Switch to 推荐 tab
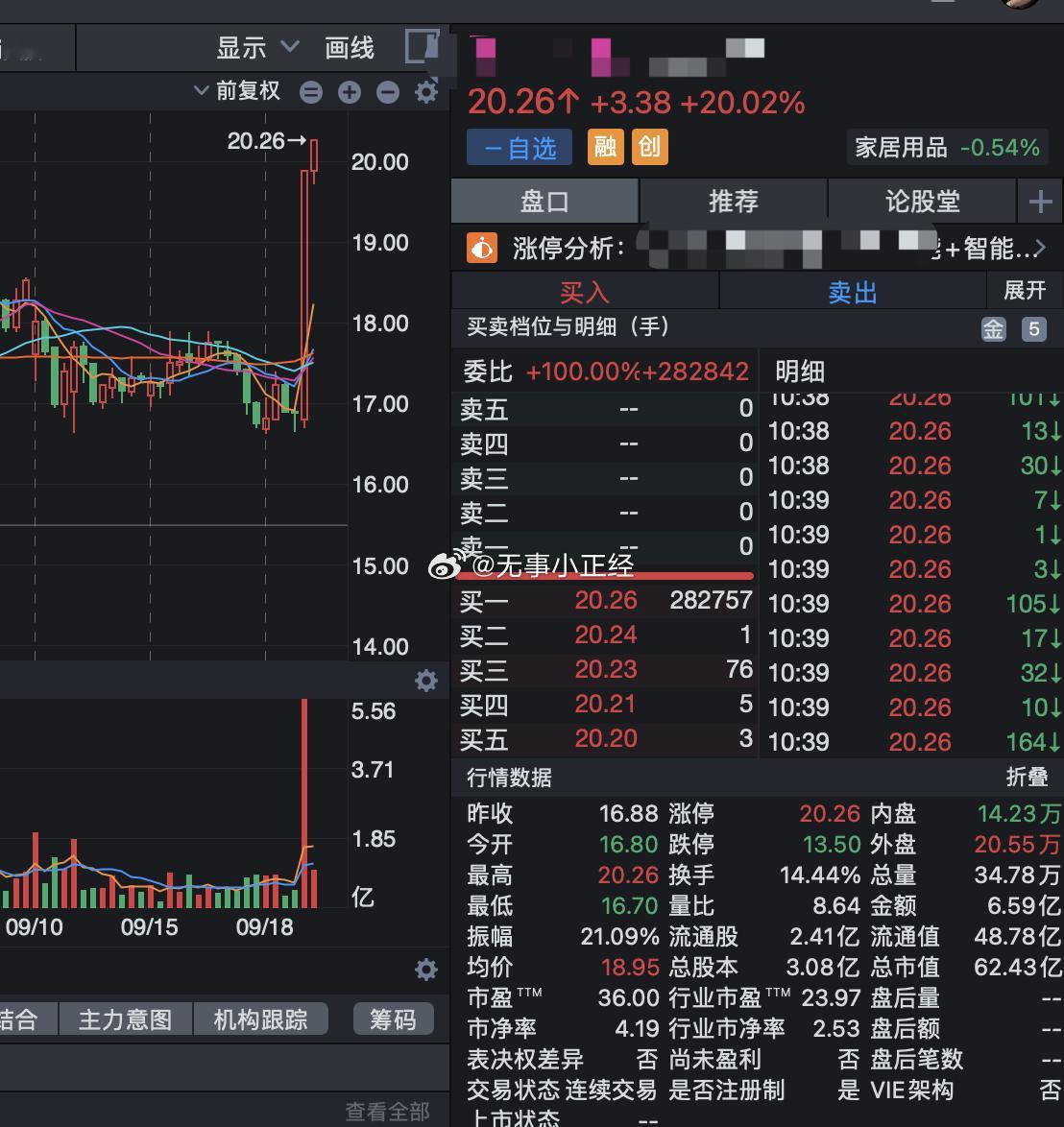This screenshot has height=1127, width=1064. tap(734, 202)
